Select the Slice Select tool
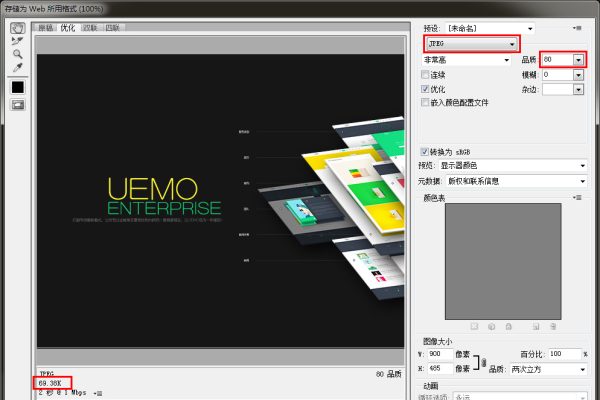 (x=17, y=42)
